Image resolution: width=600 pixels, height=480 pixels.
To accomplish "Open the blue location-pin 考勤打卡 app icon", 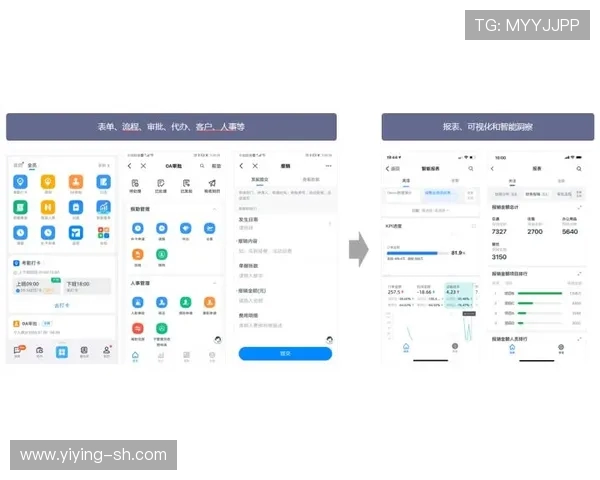I will click(20, 181).
